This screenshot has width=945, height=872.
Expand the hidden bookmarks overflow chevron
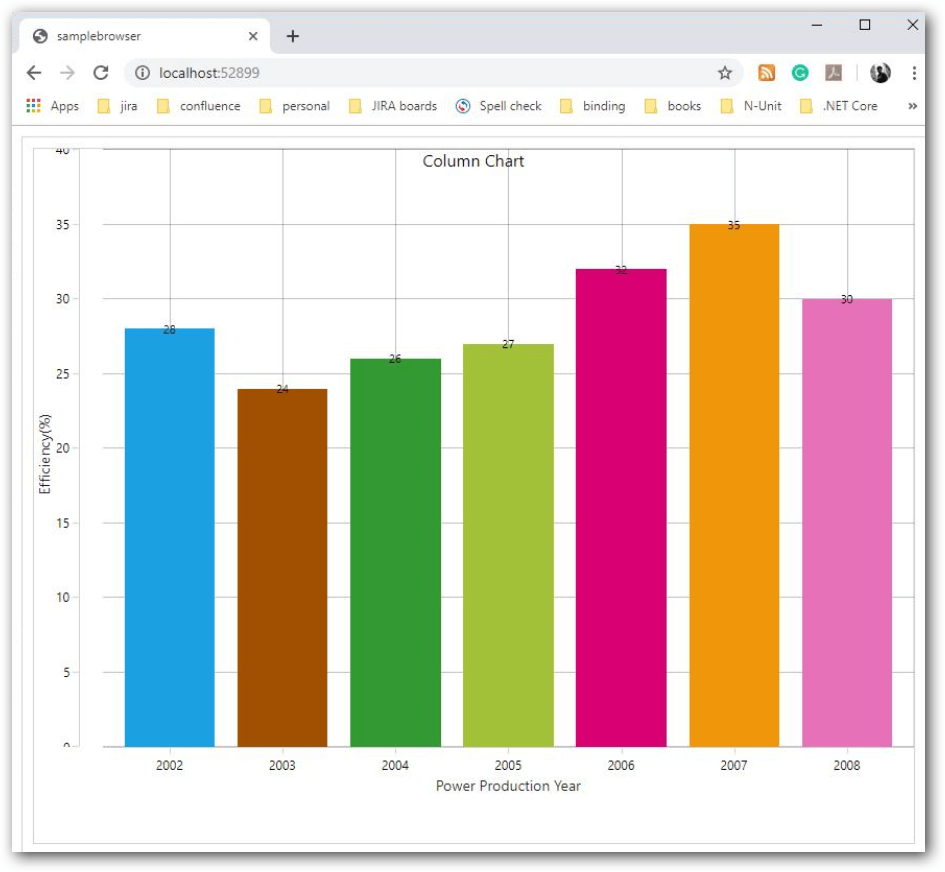point(912,106)
